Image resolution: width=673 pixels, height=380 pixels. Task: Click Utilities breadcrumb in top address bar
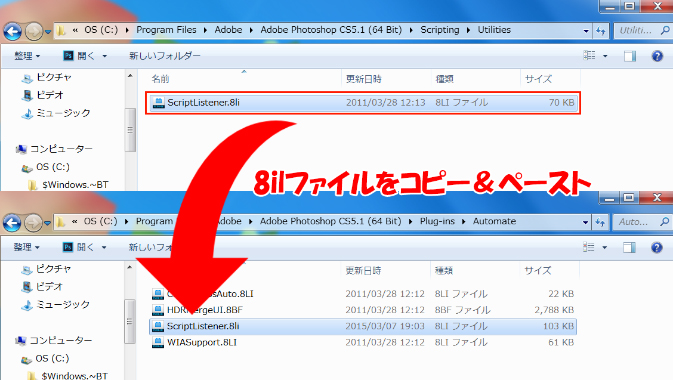pyautogui.click(x=494, y=30)
